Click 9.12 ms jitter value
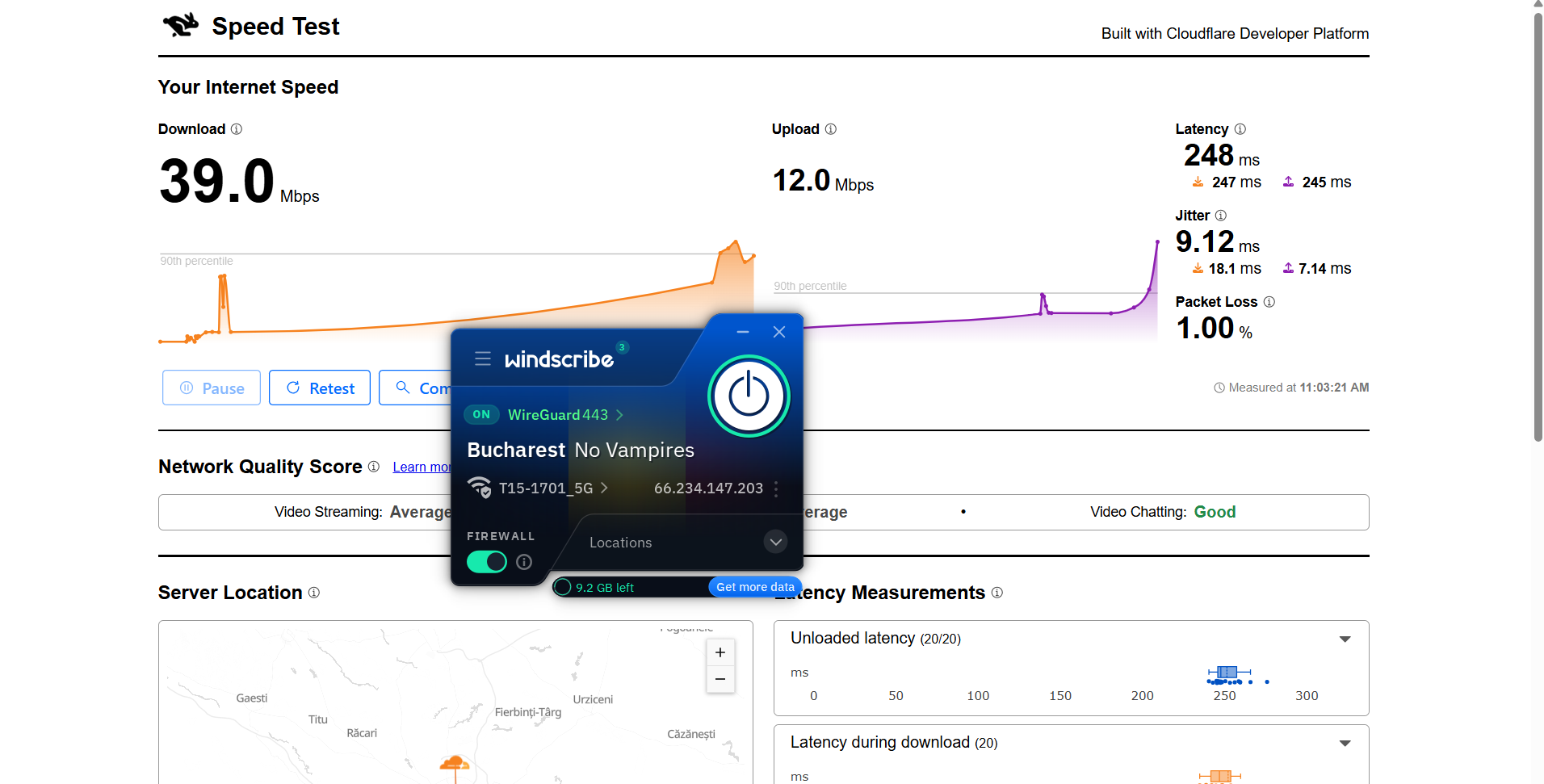Screen dimensions: 1544x784 (x=1217, y=241)
